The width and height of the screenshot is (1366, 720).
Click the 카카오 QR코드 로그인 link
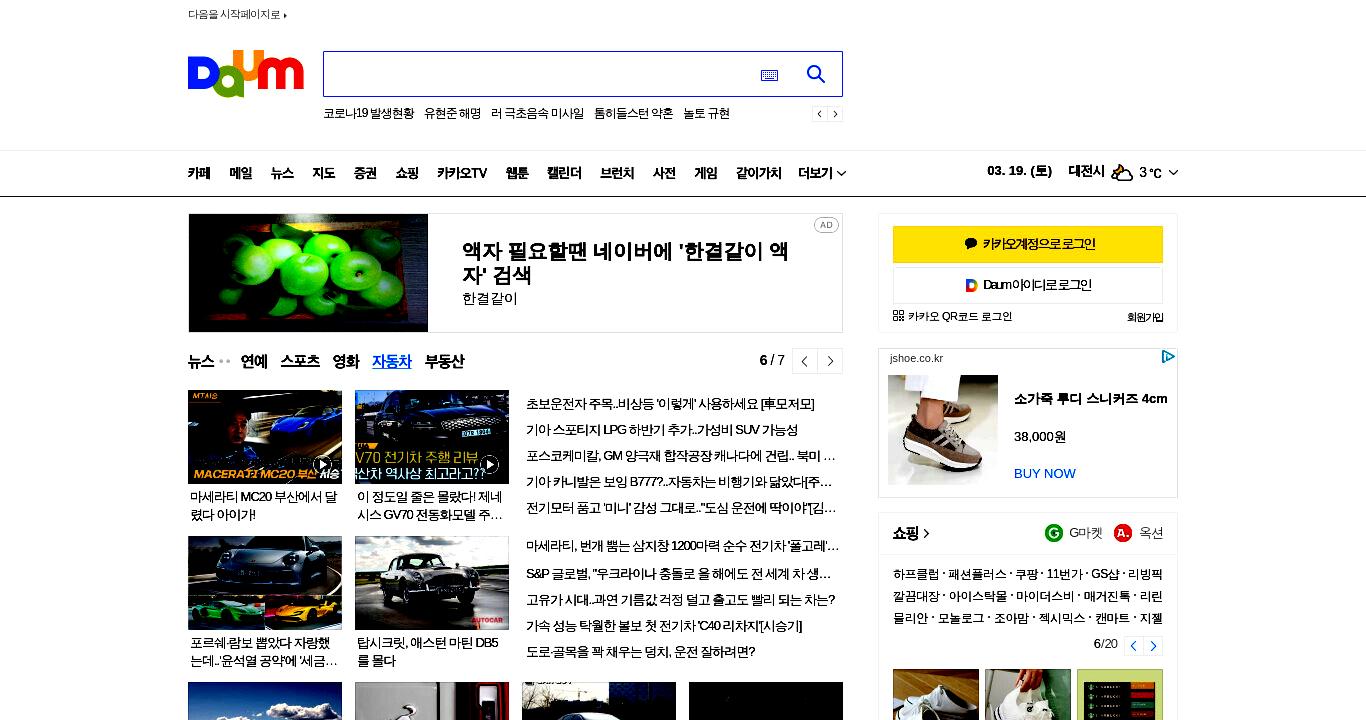coord(952,316)
